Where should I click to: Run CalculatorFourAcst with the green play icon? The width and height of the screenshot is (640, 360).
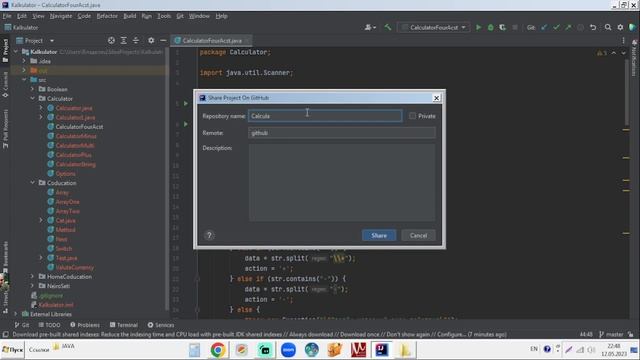pos(478,27)
